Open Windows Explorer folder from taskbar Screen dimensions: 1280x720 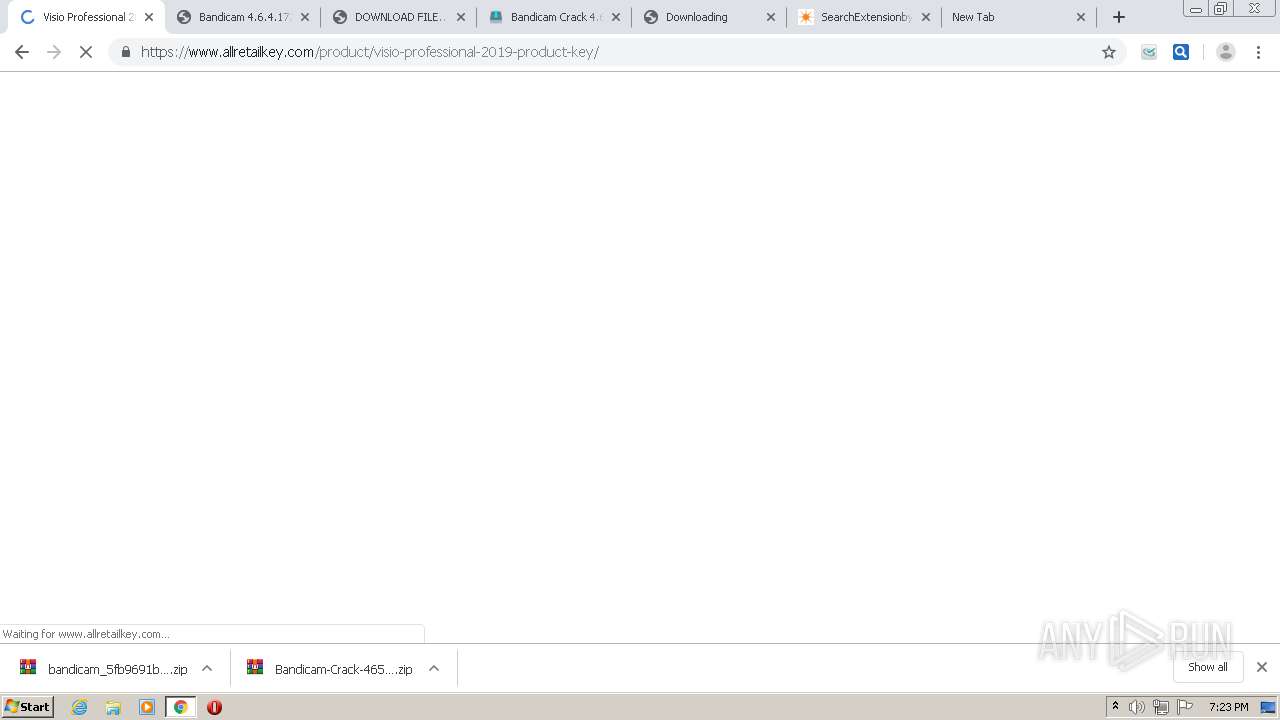pos(113,707)
